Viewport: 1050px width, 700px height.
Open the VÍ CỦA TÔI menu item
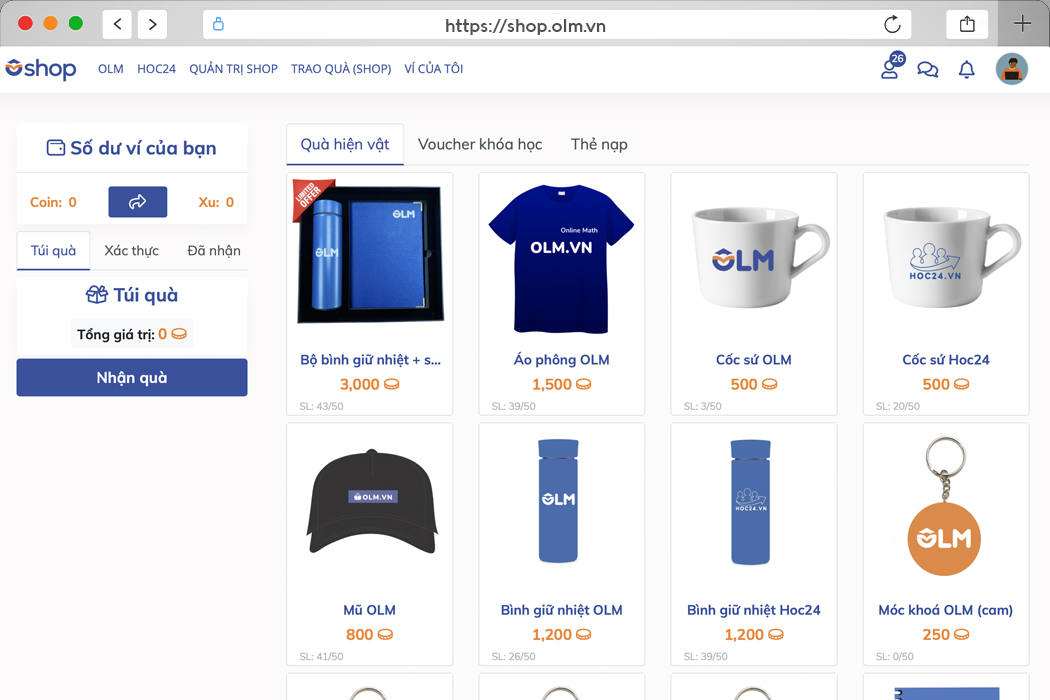pos(434,68)
